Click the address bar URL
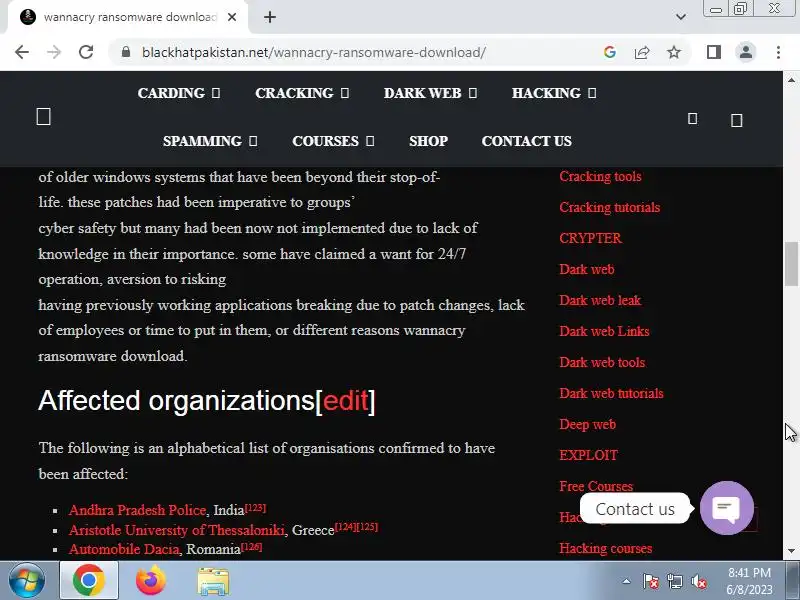Screen dimensions: 800x600 tap(313, 52)
